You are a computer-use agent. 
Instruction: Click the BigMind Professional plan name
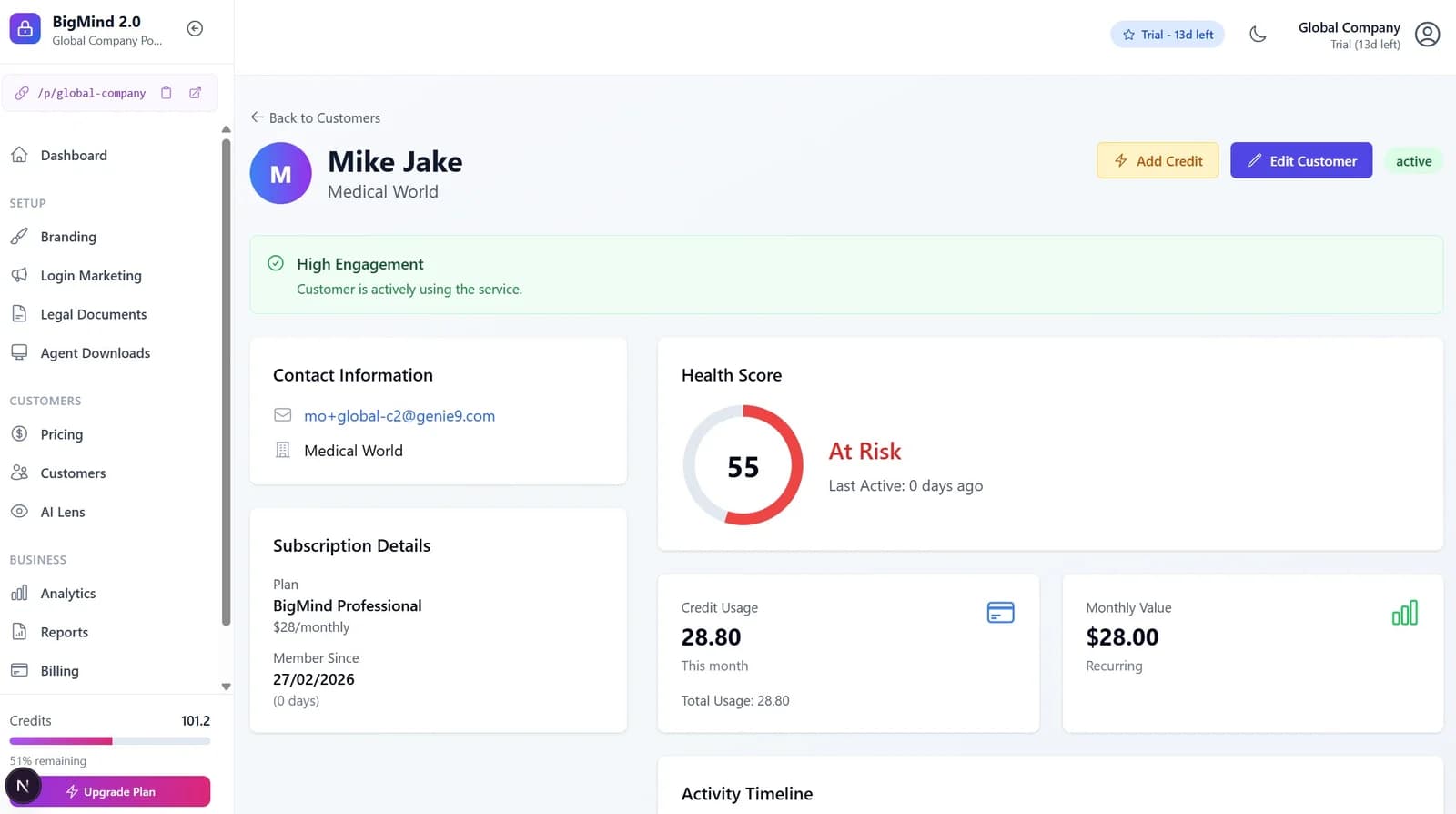(x=348, y=605)
